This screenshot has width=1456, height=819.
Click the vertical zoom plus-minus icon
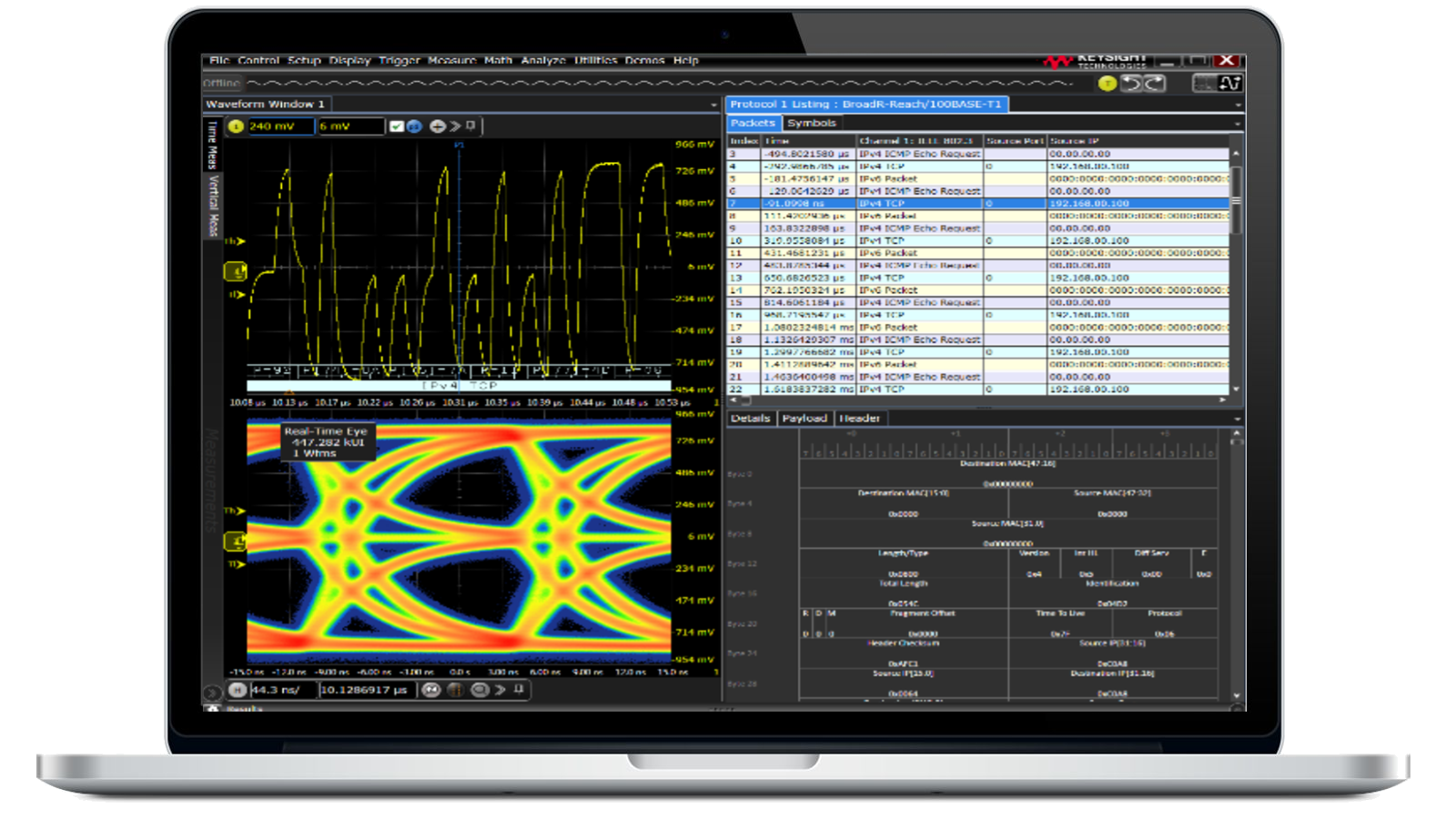tap(438, 126)
